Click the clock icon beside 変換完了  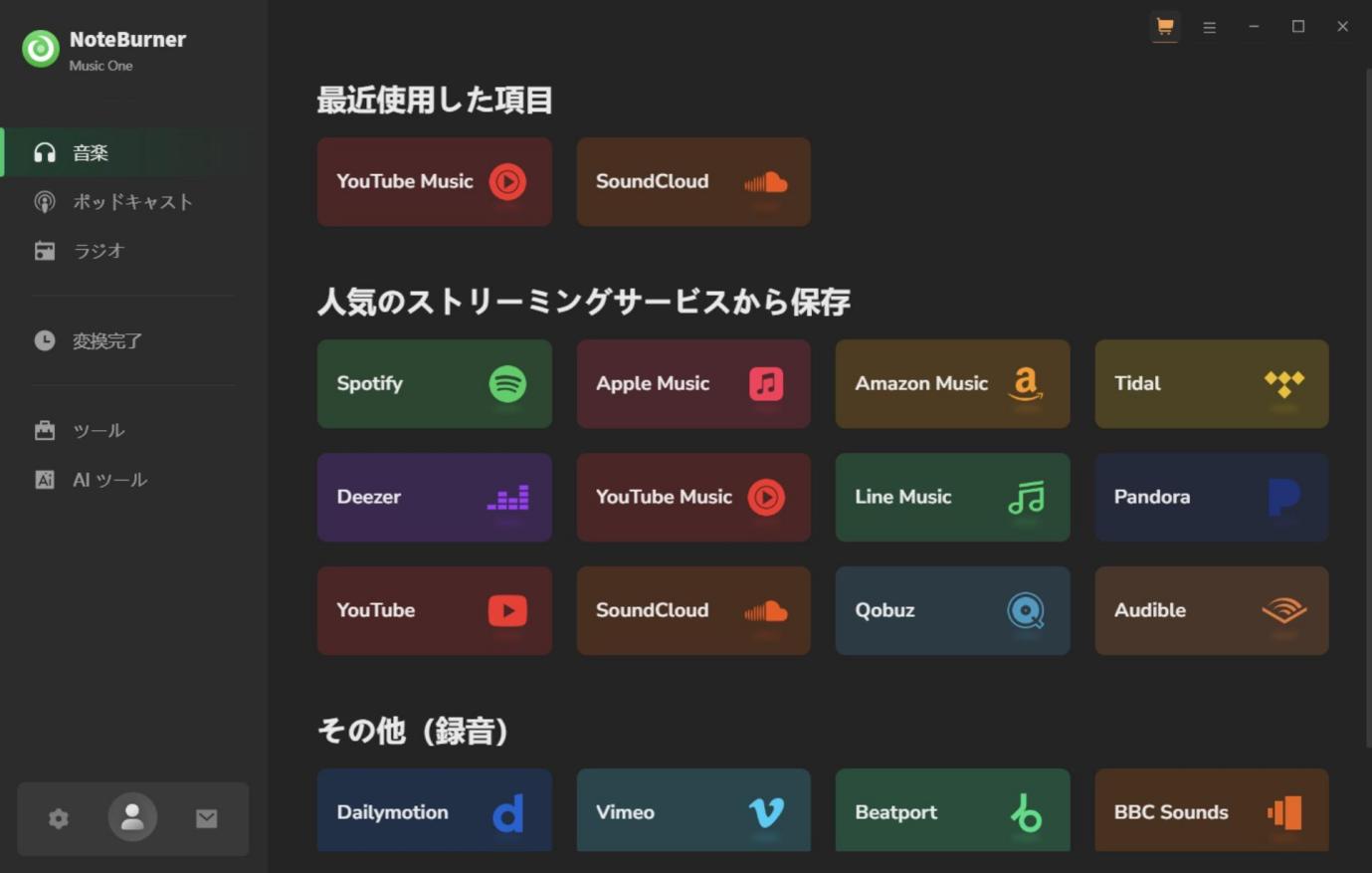click(x=45, y=340)
